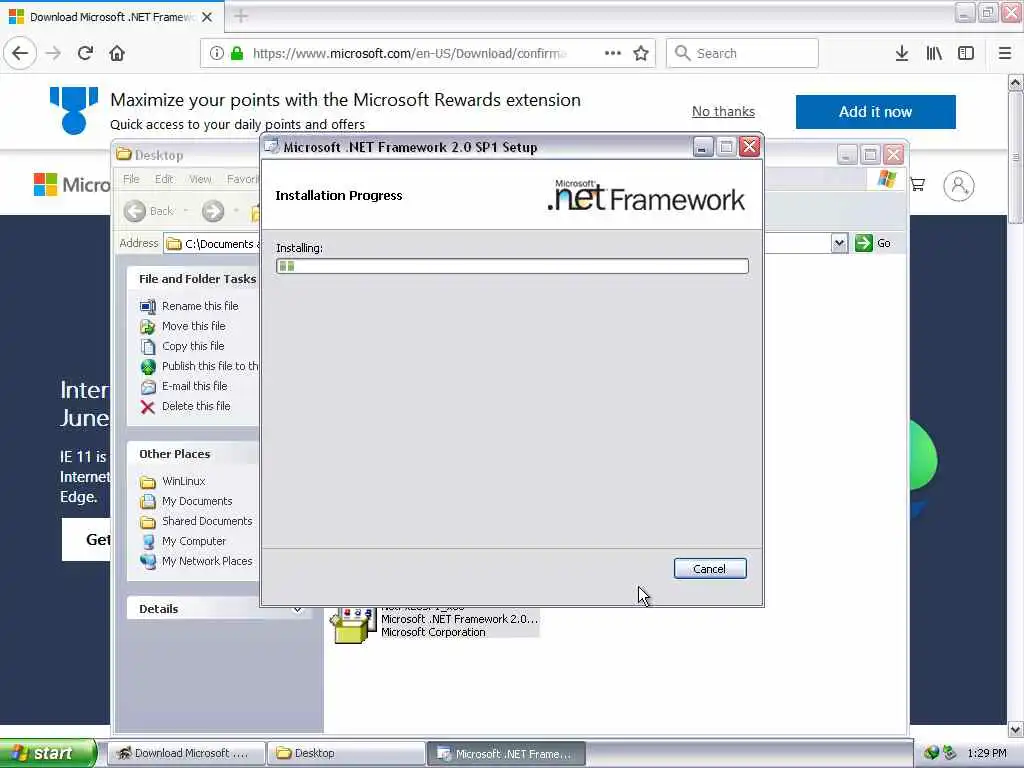This screenshot has width=1024, height=768.
Task: Expand the Details panel chevron
Action: click(x=297, y=609)
